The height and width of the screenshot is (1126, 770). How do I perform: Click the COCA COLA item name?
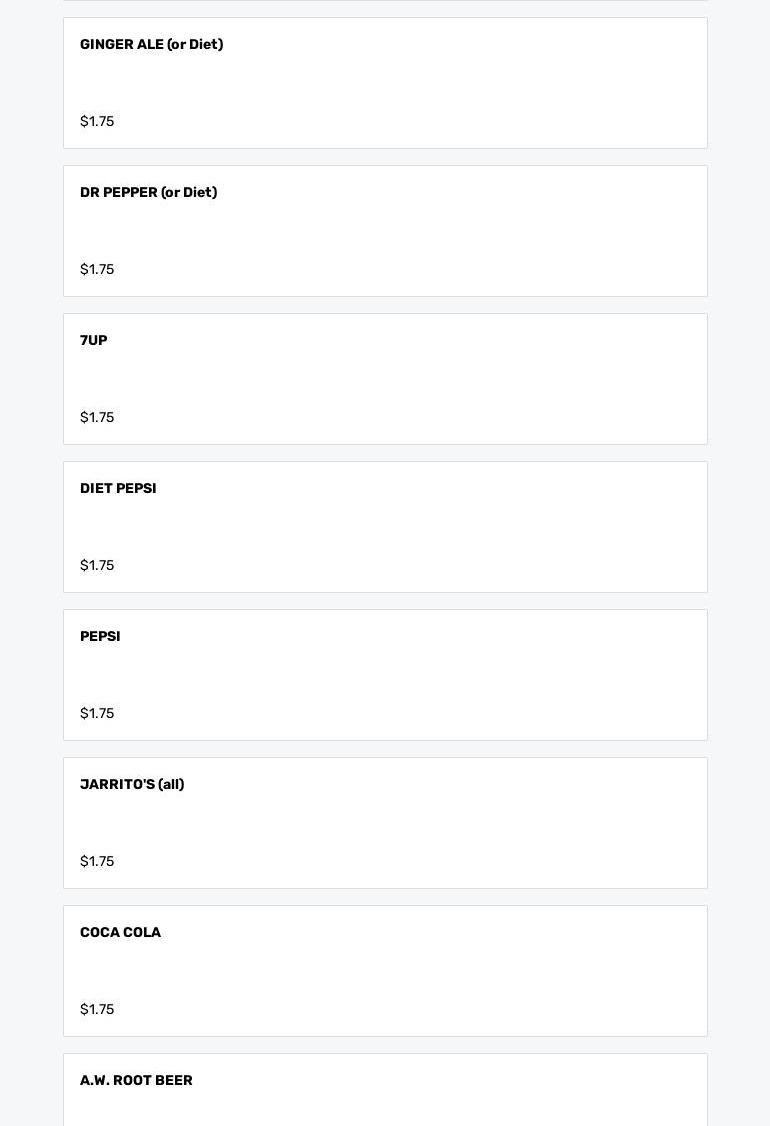[120, 933]
